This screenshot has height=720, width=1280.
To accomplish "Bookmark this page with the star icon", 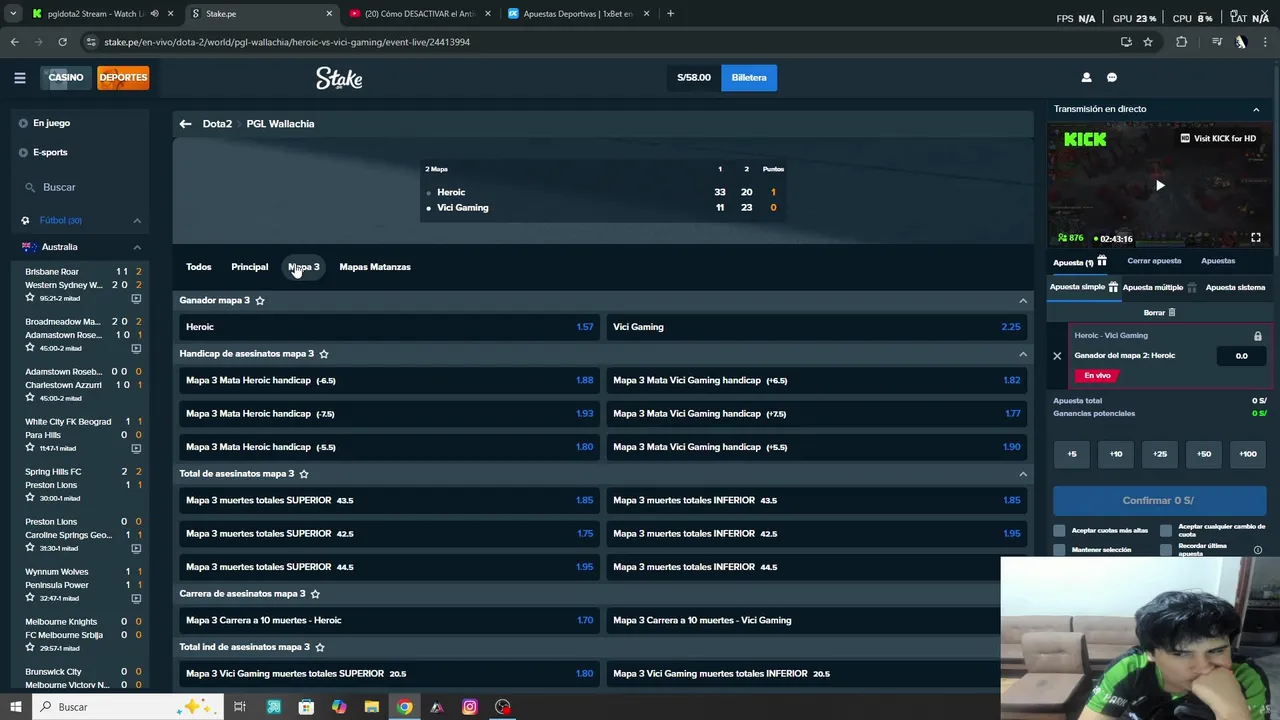I will 1148,42.
